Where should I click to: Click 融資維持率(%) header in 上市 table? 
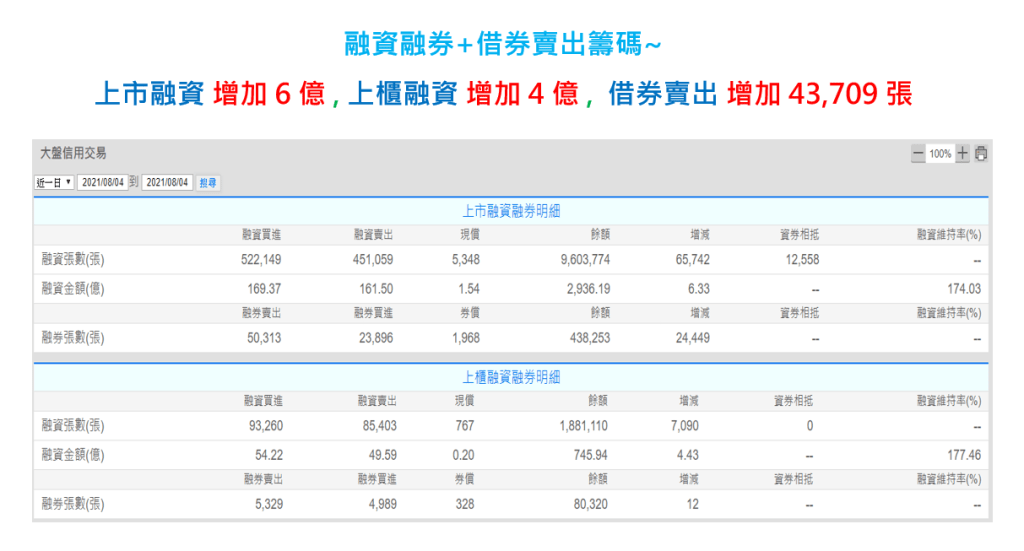click(949, 234)
